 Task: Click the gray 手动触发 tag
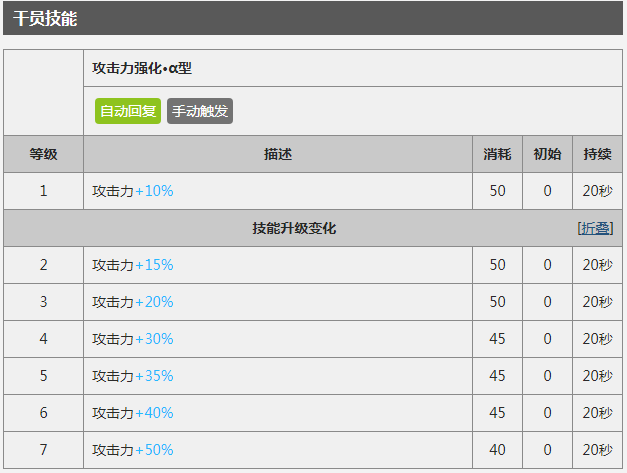click(200, 111)
